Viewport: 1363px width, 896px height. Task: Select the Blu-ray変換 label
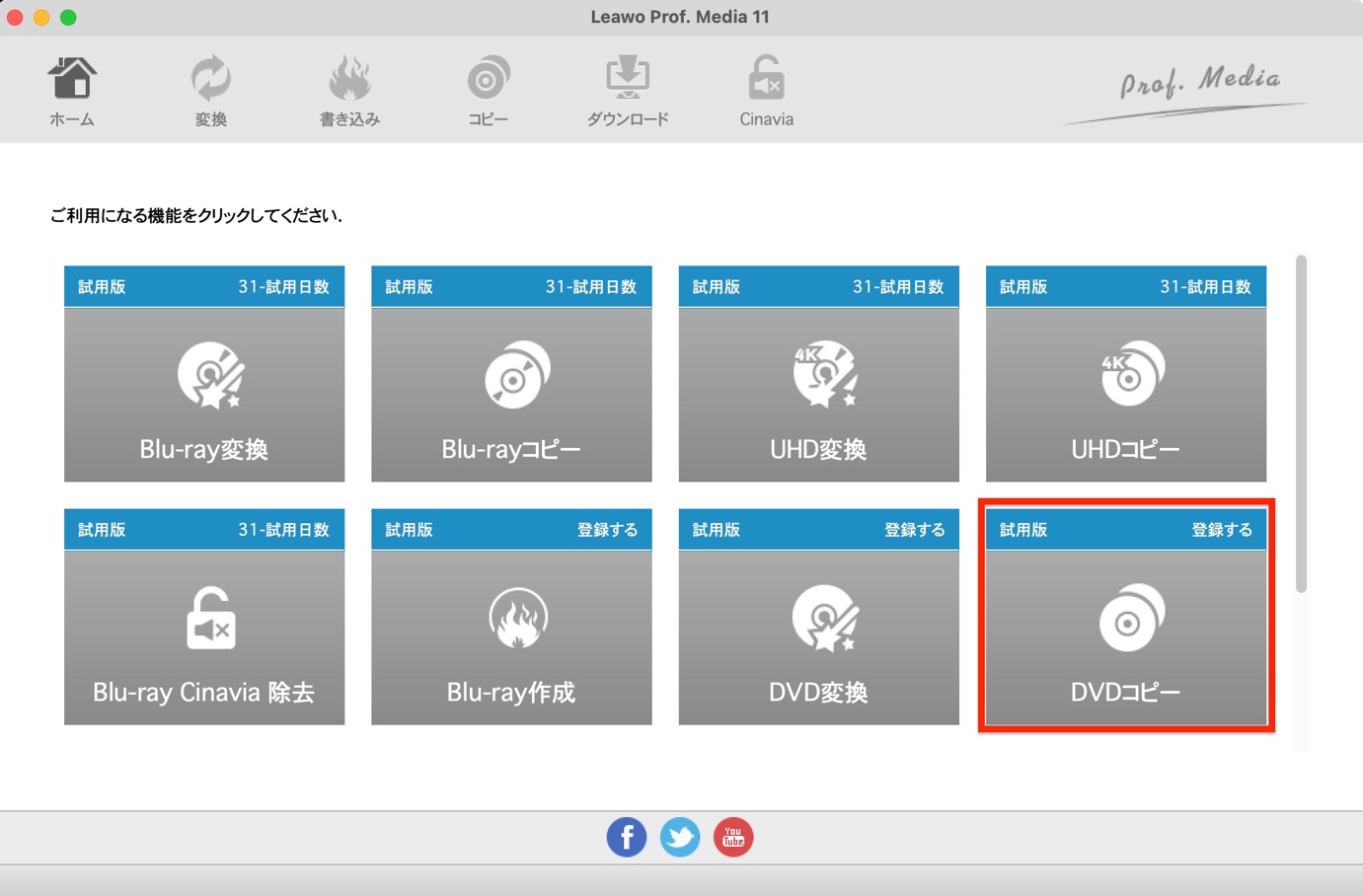204,450
